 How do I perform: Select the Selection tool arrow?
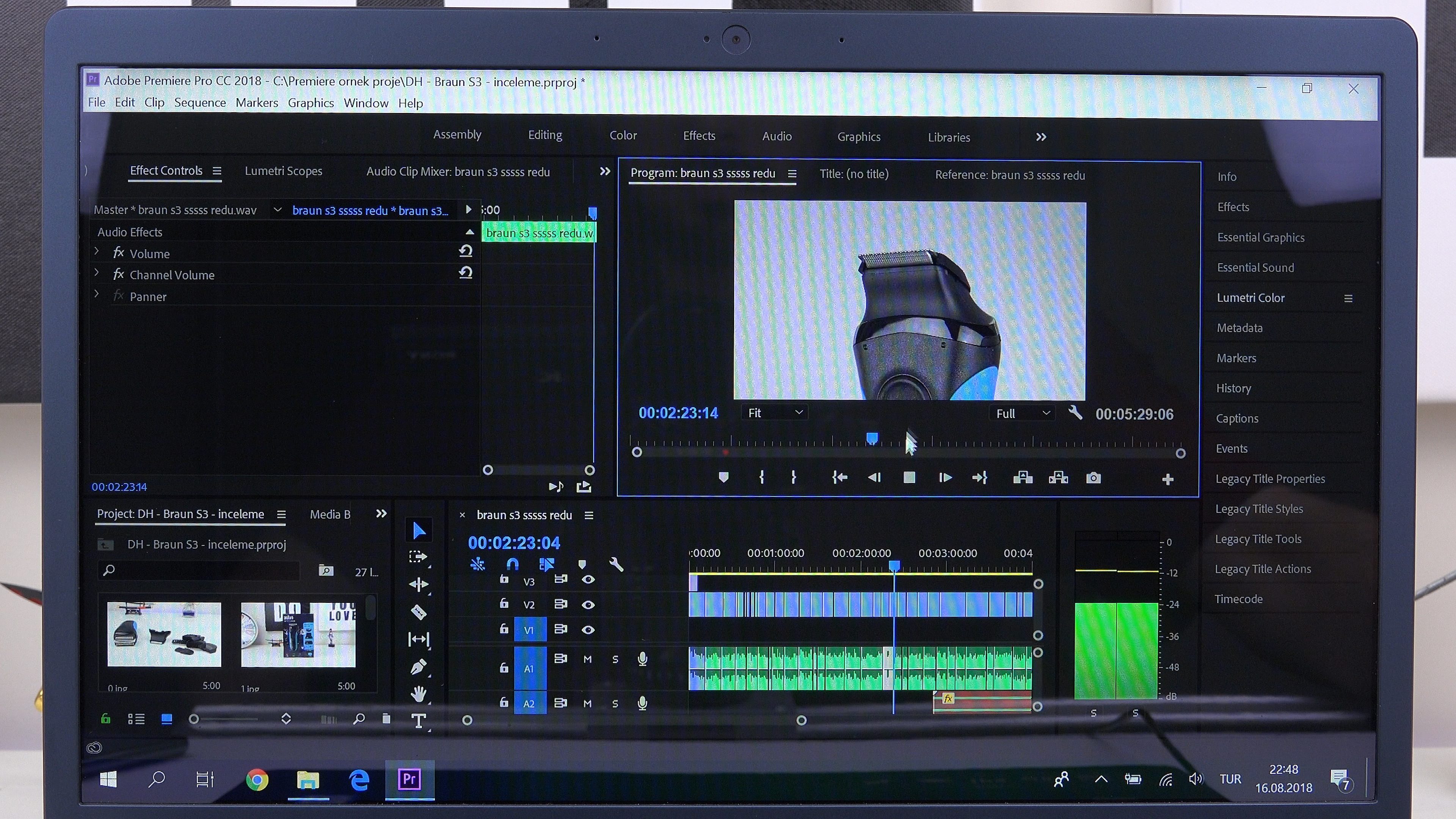419,531
